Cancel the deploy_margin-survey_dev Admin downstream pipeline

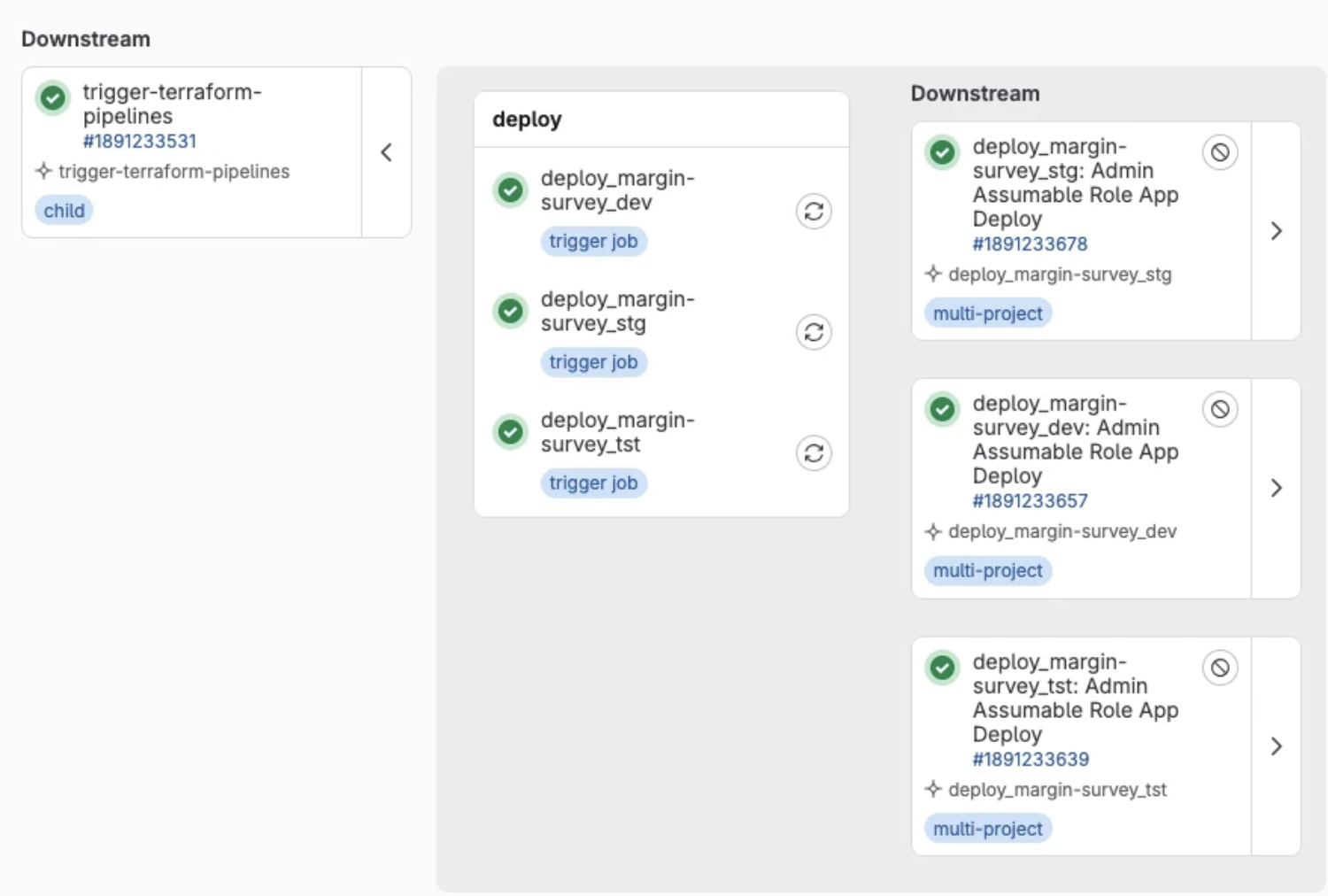(1220, 409)
